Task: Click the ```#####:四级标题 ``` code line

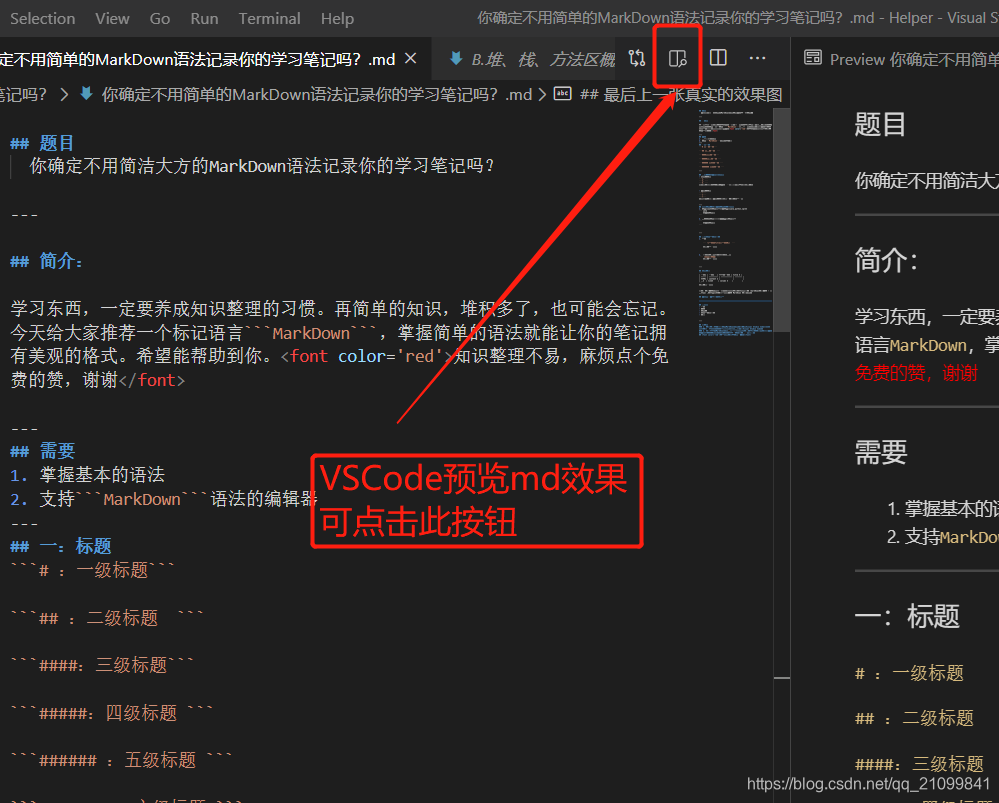Action: pyautogui.click(x=111, y=713)
